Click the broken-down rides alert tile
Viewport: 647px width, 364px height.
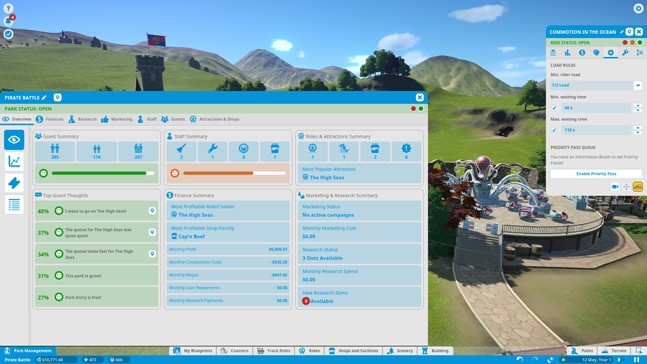[406, 151]
